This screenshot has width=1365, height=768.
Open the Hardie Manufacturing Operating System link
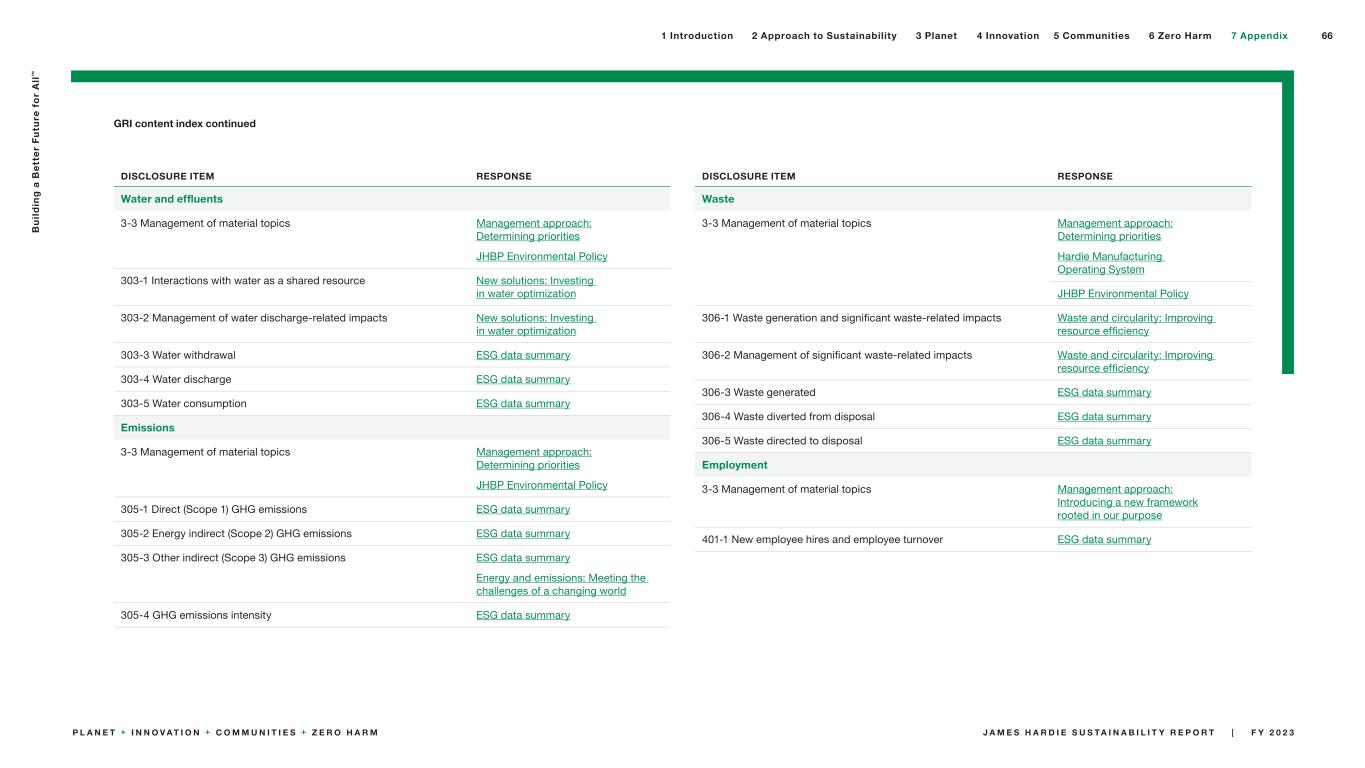1110,263
